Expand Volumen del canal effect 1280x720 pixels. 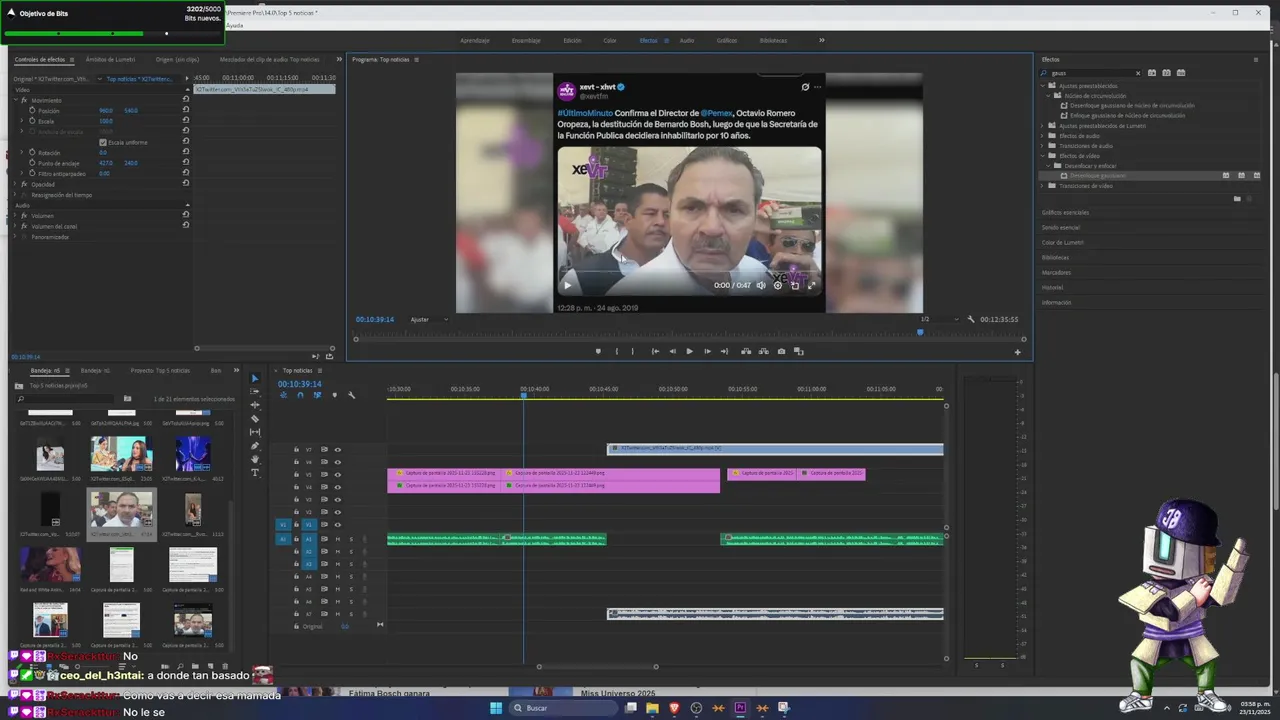tap(16, 226)
